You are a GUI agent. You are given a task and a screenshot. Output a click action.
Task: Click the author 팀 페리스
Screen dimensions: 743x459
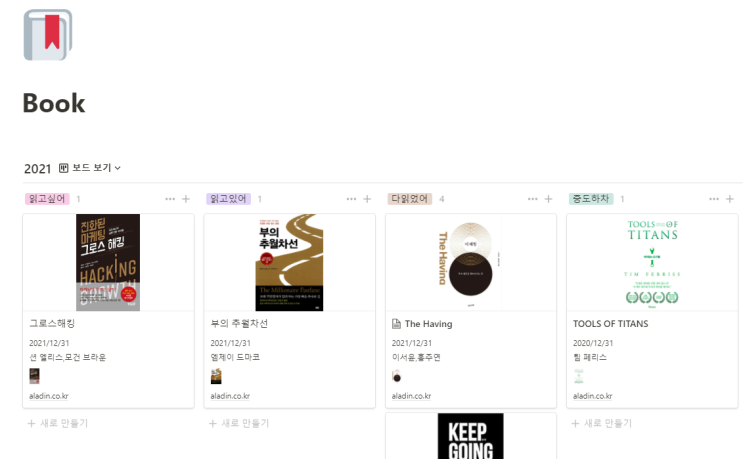coord(590,357)
